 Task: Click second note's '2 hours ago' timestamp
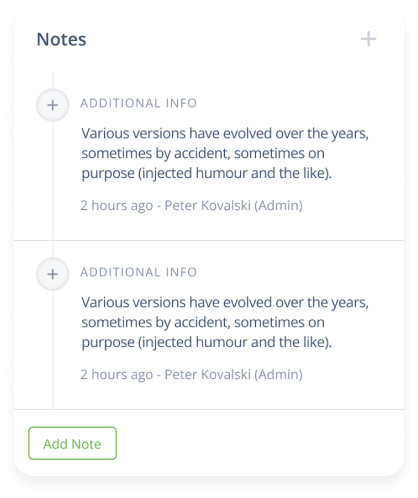coord(117,374)
